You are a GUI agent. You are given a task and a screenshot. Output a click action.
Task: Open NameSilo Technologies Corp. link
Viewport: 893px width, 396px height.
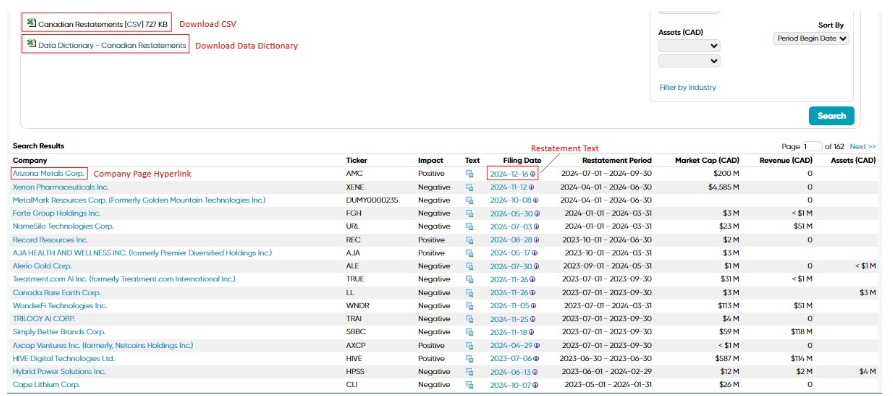(63, 226)
